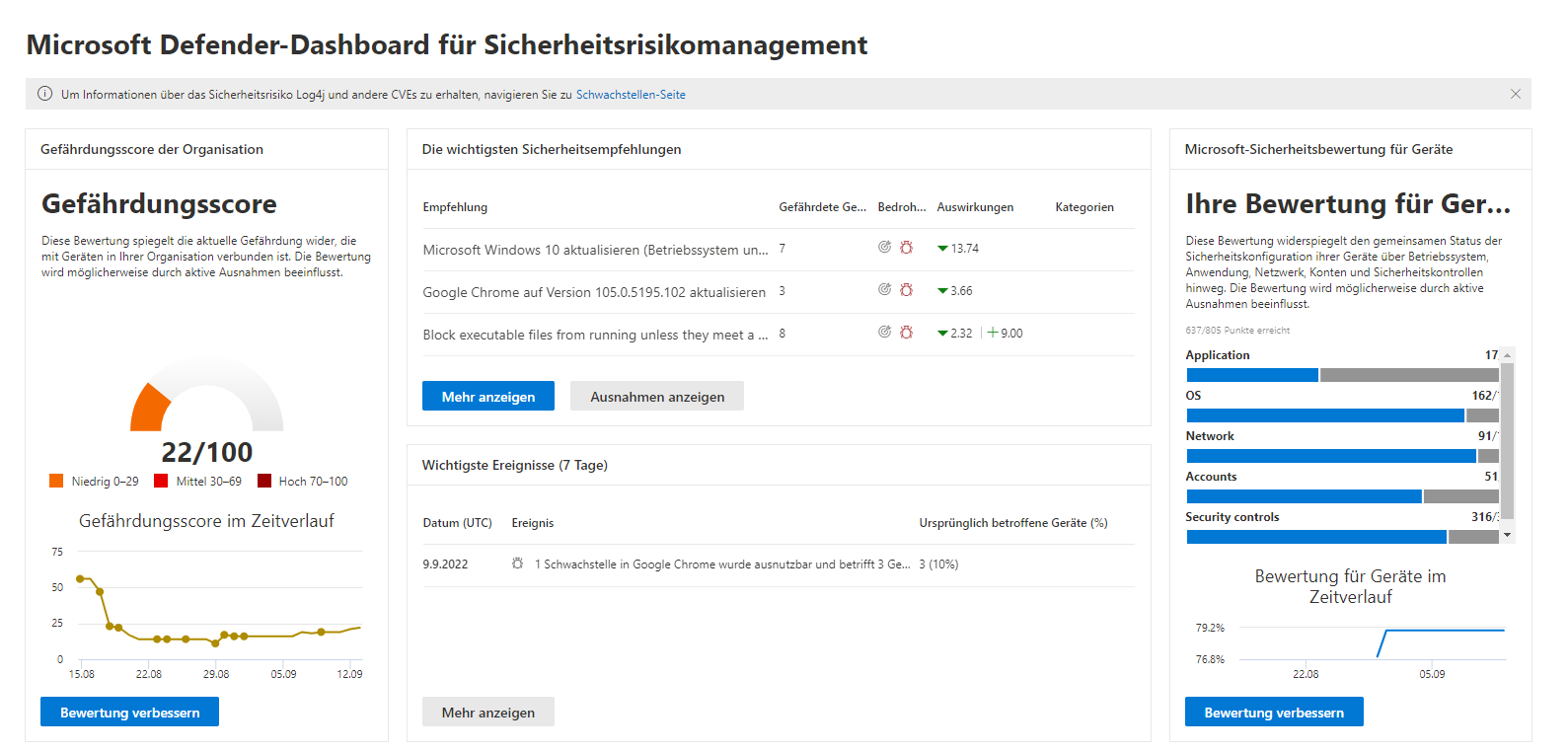Click the Application score progress bar

[1342, 375]
